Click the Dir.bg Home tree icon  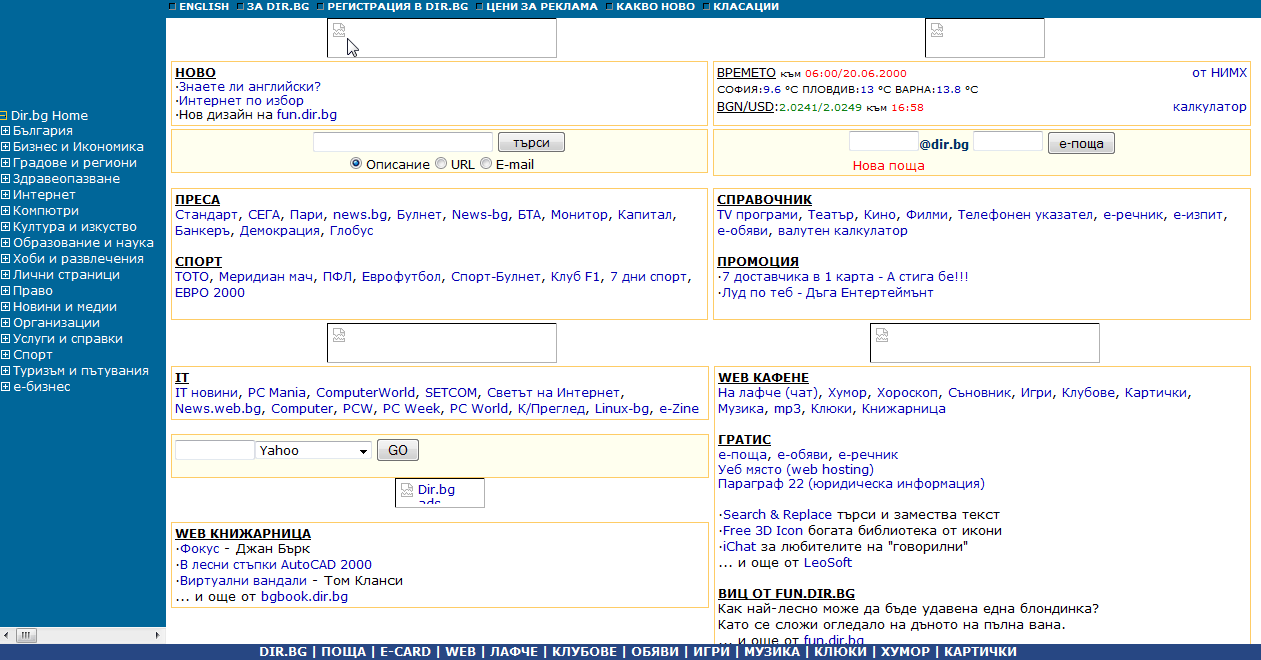[5, 115]
